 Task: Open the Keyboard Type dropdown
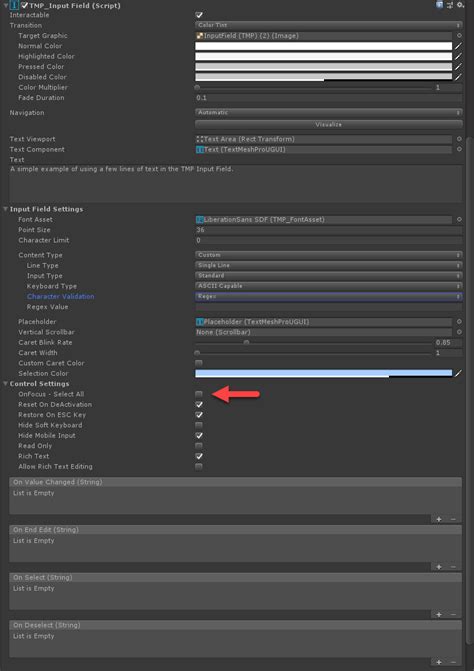pos(329,286)
